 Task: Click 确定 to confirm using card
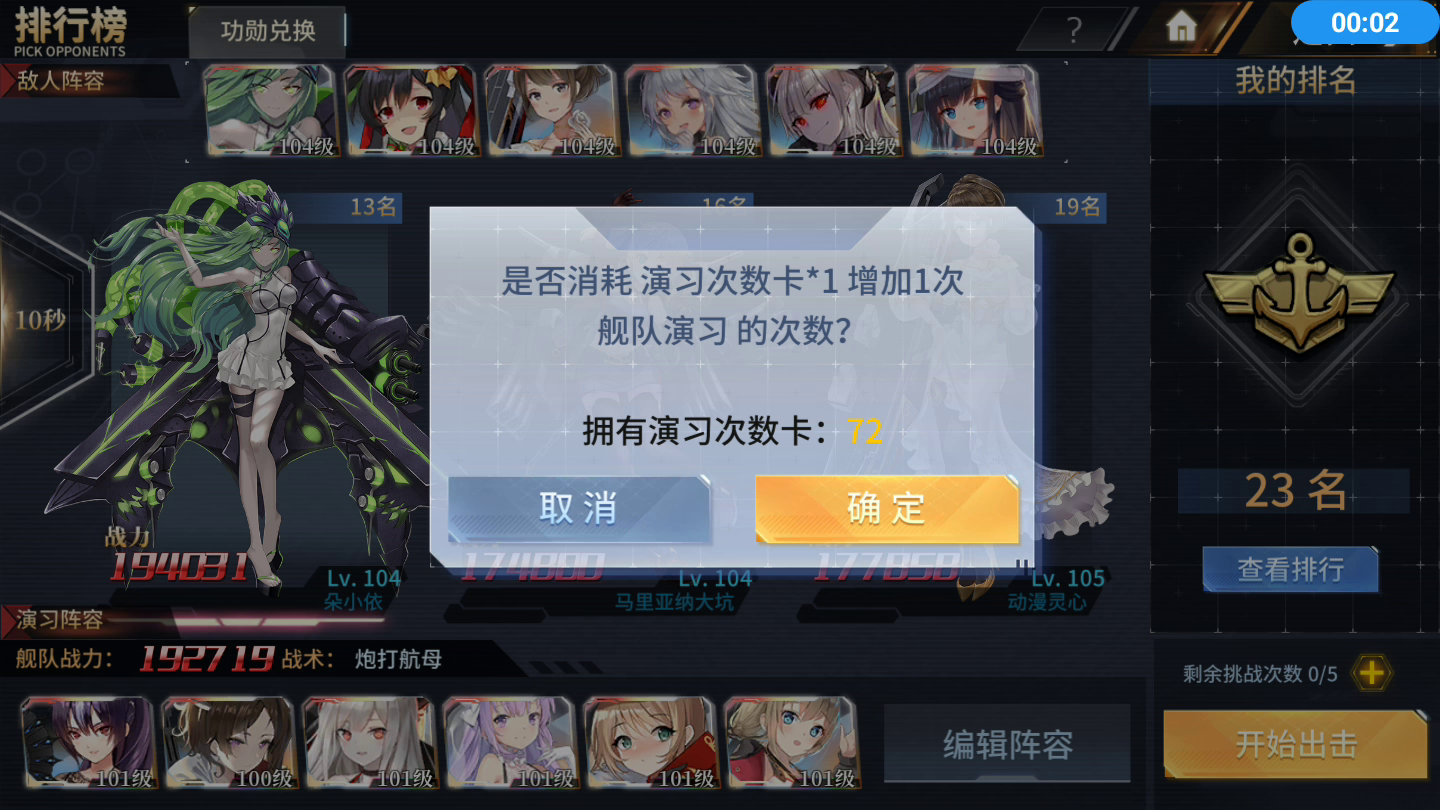(886, 508)
